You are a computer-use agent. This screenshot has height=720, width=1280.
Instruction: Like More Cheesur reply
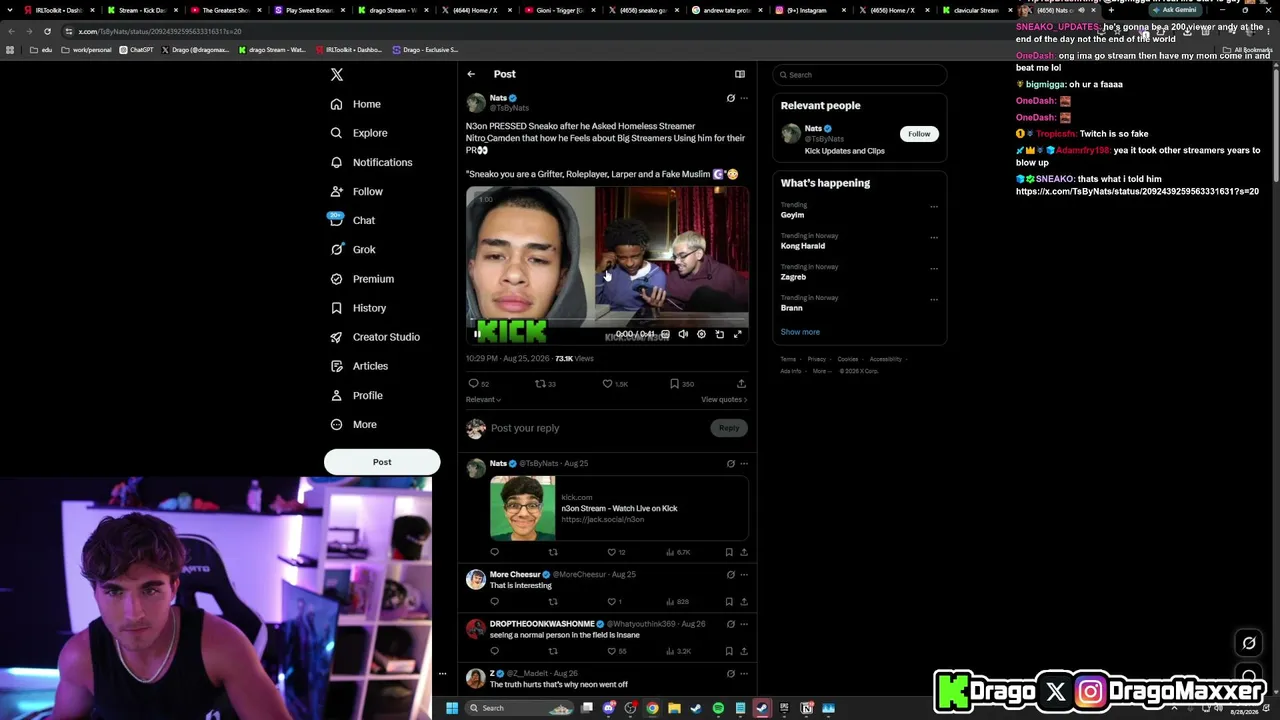(614, 602)
